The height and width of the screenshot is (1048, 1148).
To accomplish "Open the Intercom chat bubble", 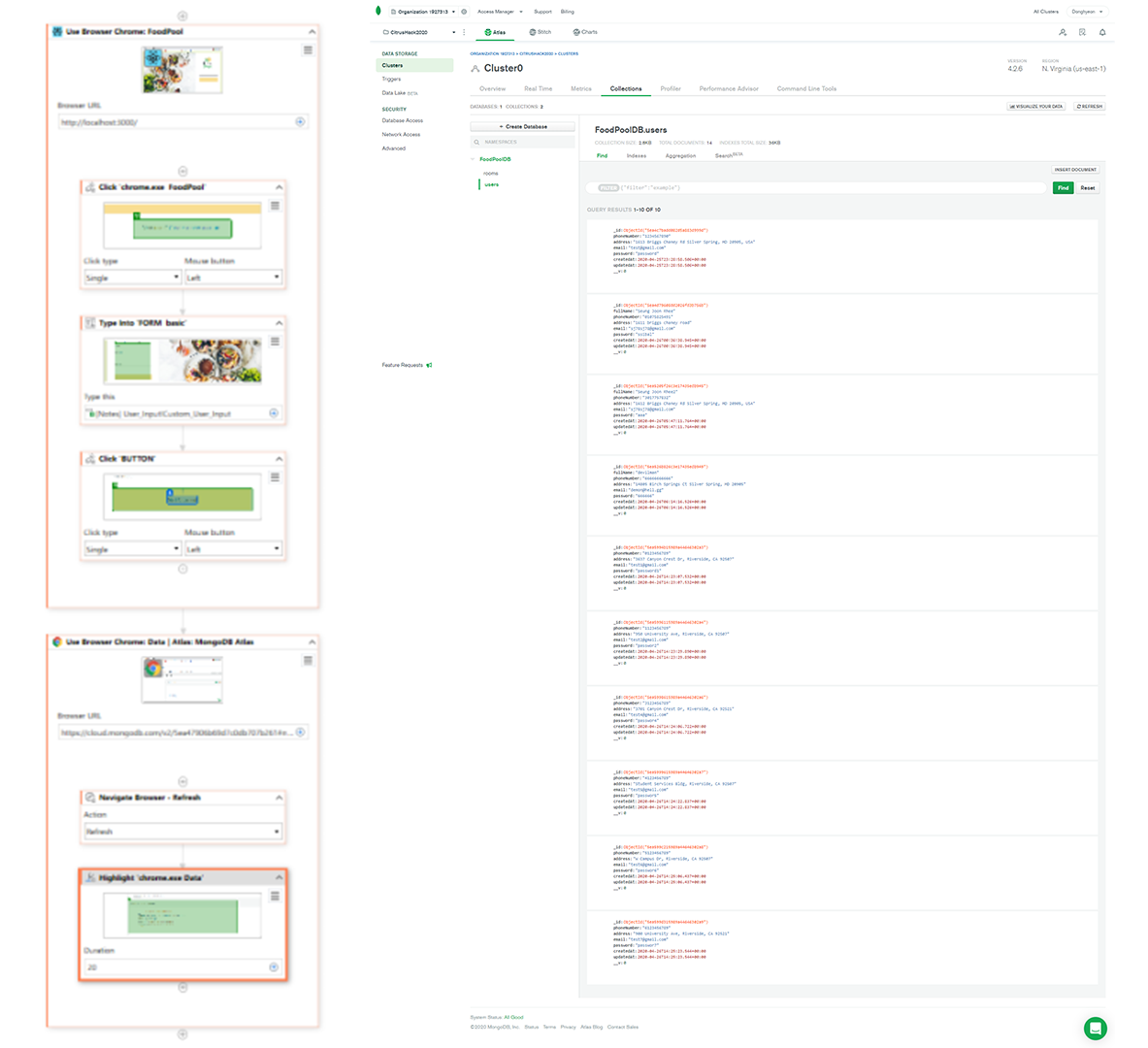I will coord(1096,1028).
